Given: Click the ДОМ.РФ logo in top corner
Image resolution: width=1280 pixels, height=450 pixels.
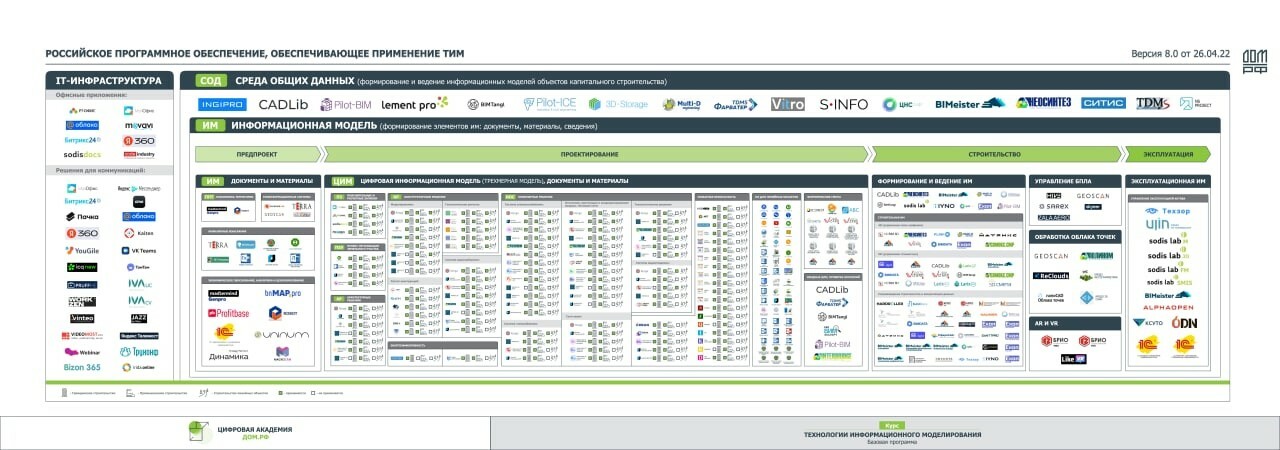Looking at the screenshot, I should pos(1254,61).
